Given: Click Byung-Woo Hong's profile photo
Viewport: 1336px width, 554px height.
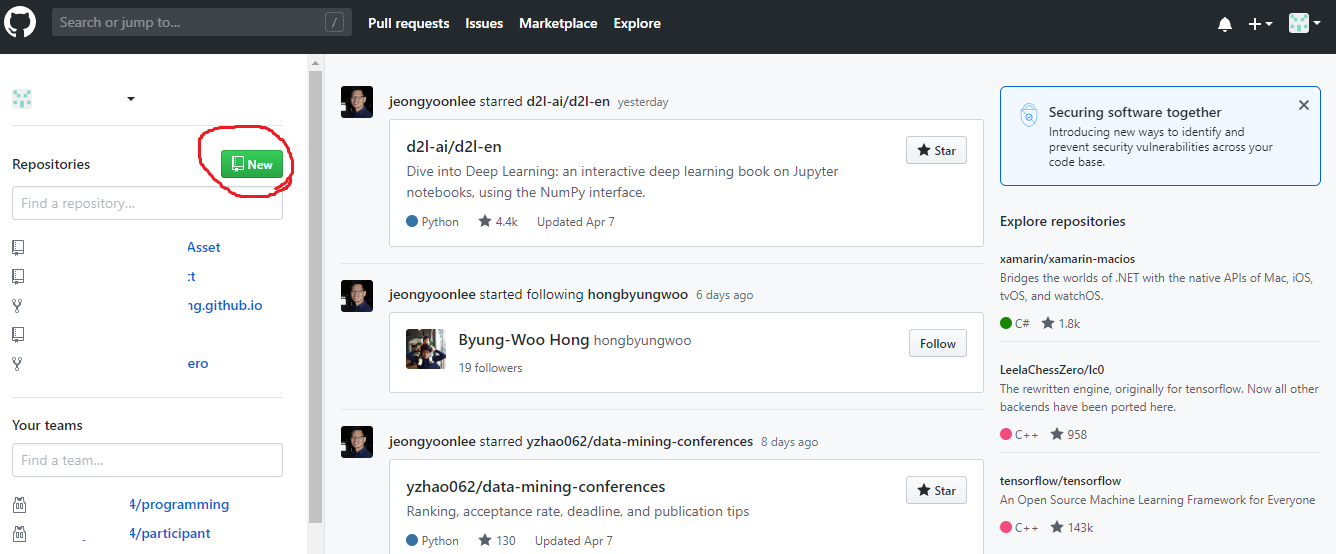Looking at the screenshot, I should click(x=426, y=349).
